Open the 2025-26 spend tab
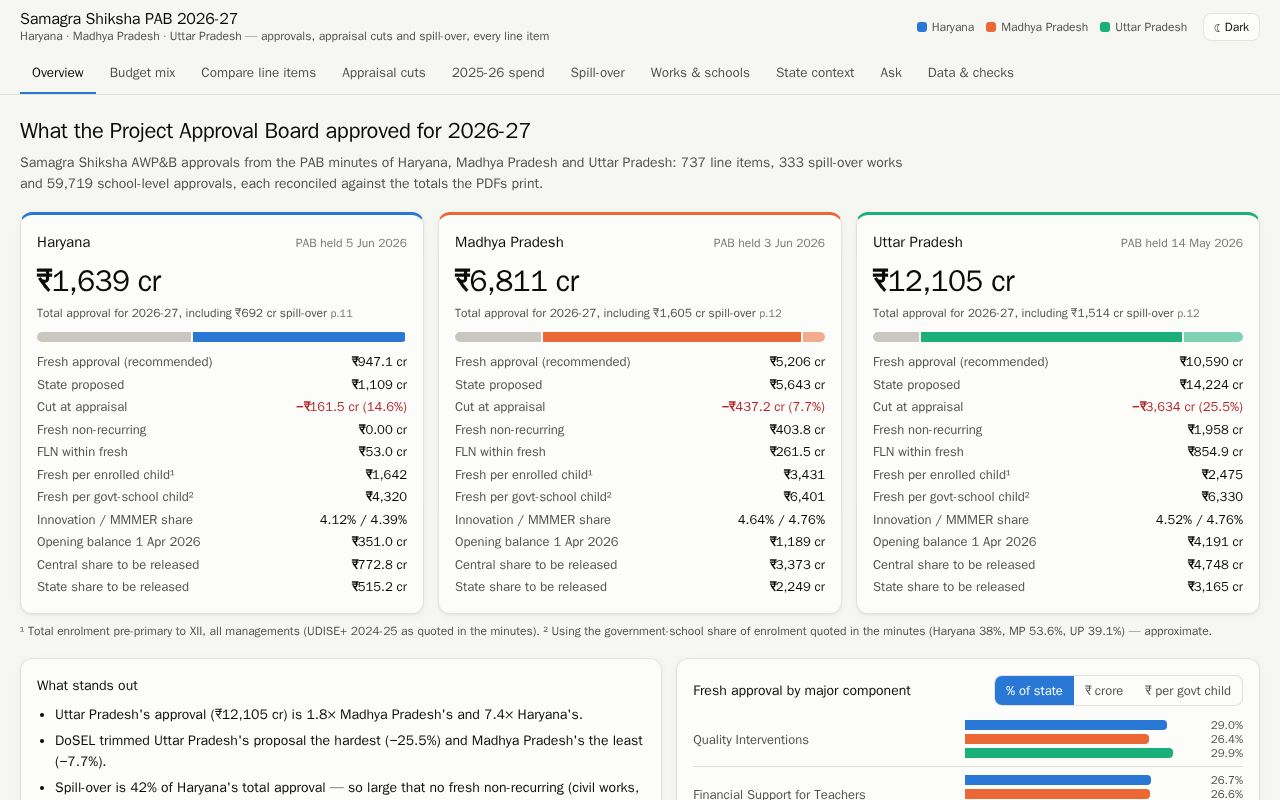Screen dimensions: 1280x800 tap(498, 73)
